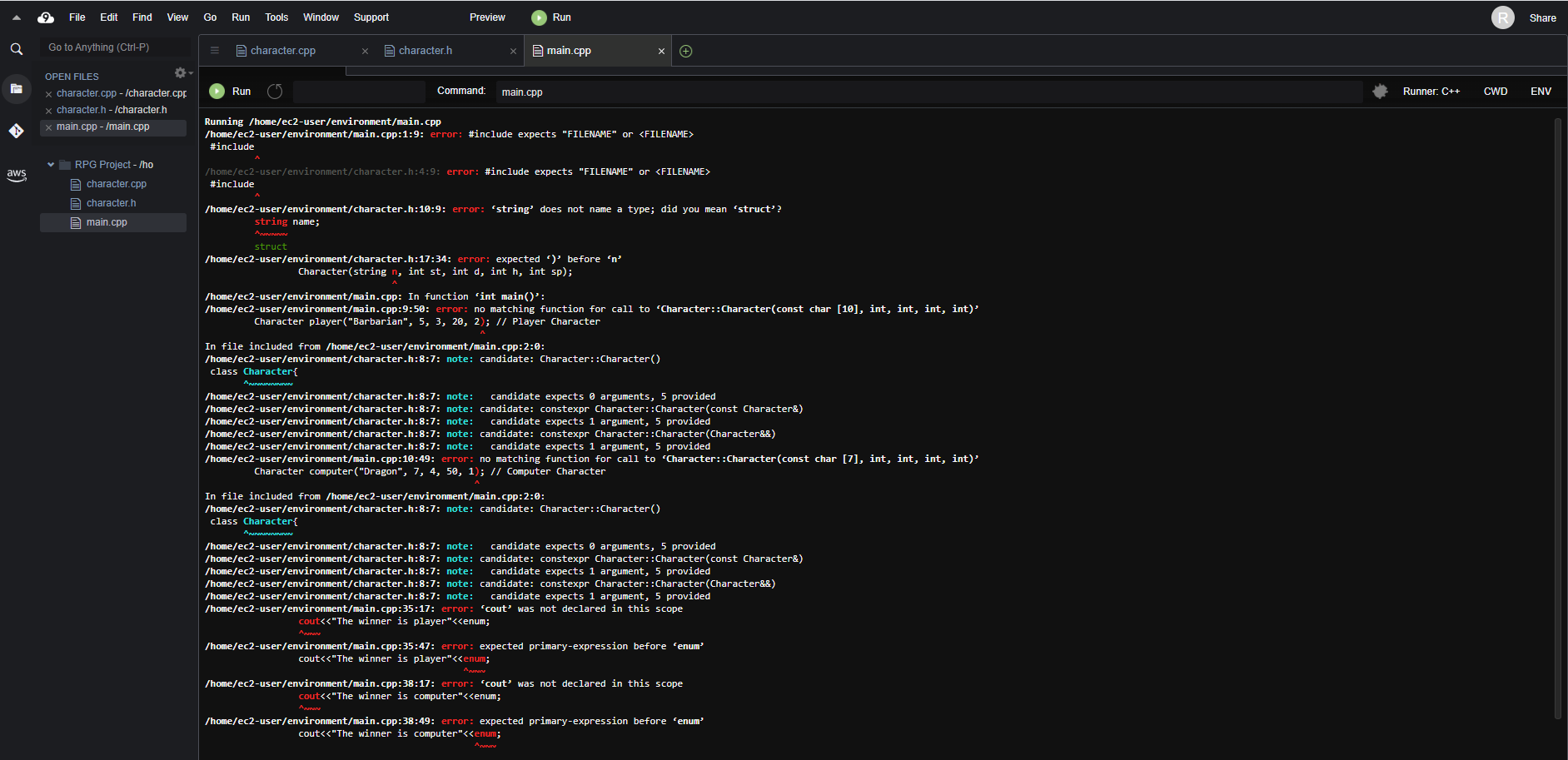Select the file tree icon in the sidebar
This screenshot has height=760, width=1568.
click(x=16, y=88)
